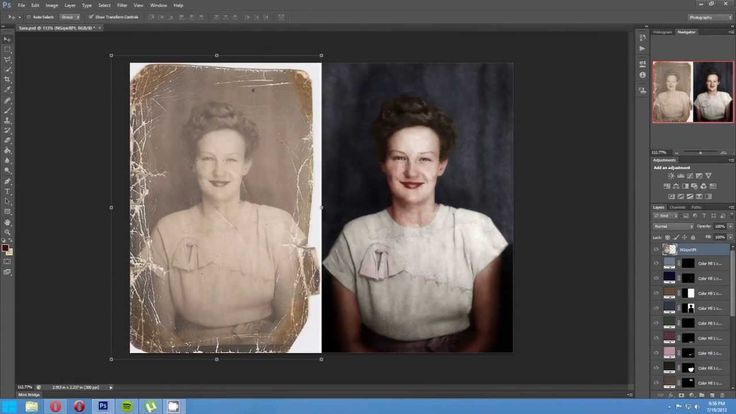Uncheck Show Transform Controls
Screen dimensions: 736x414
(x=91, y=17)
